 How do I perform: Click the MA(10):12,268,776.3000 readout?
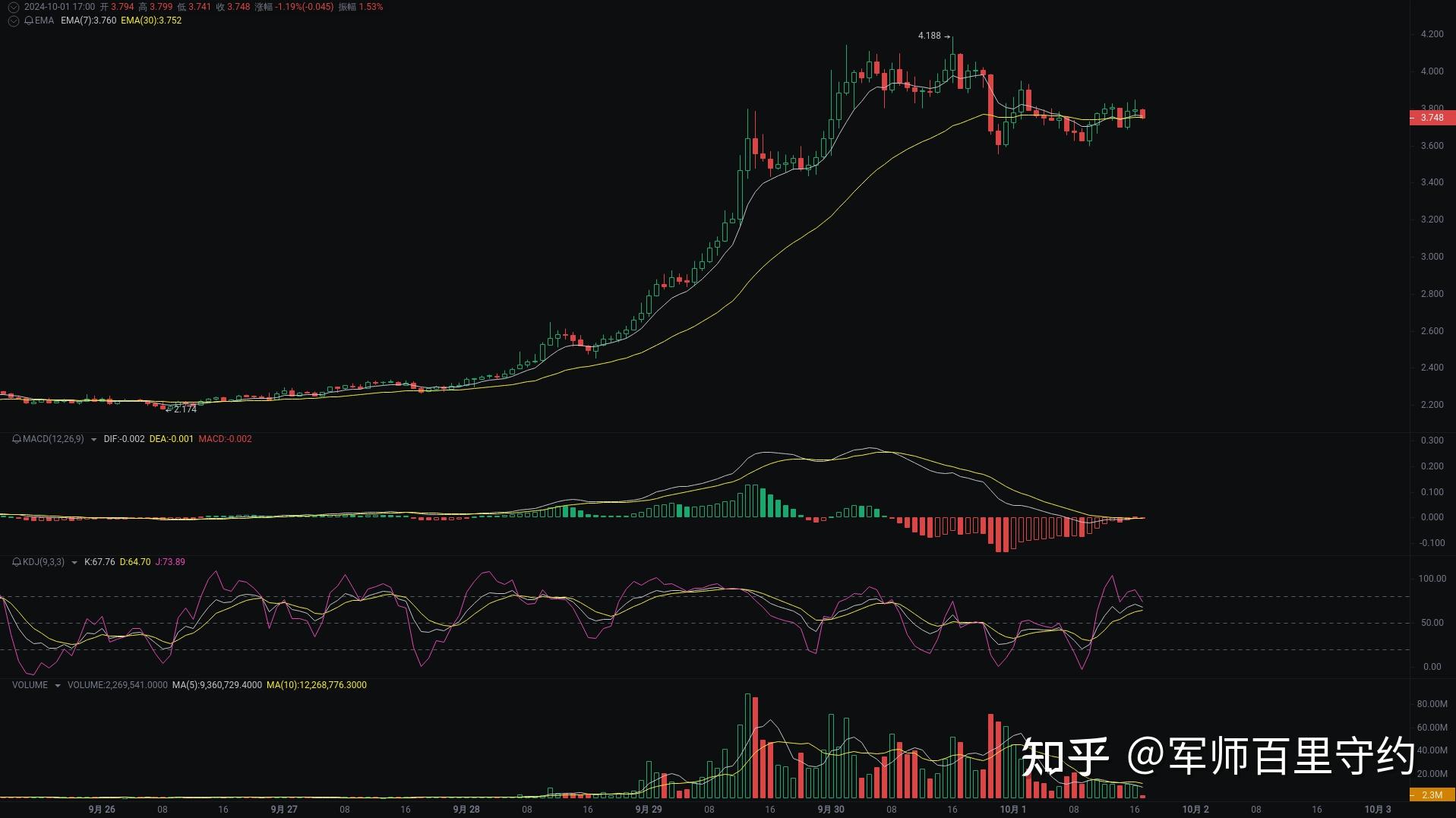pos(317,685)
